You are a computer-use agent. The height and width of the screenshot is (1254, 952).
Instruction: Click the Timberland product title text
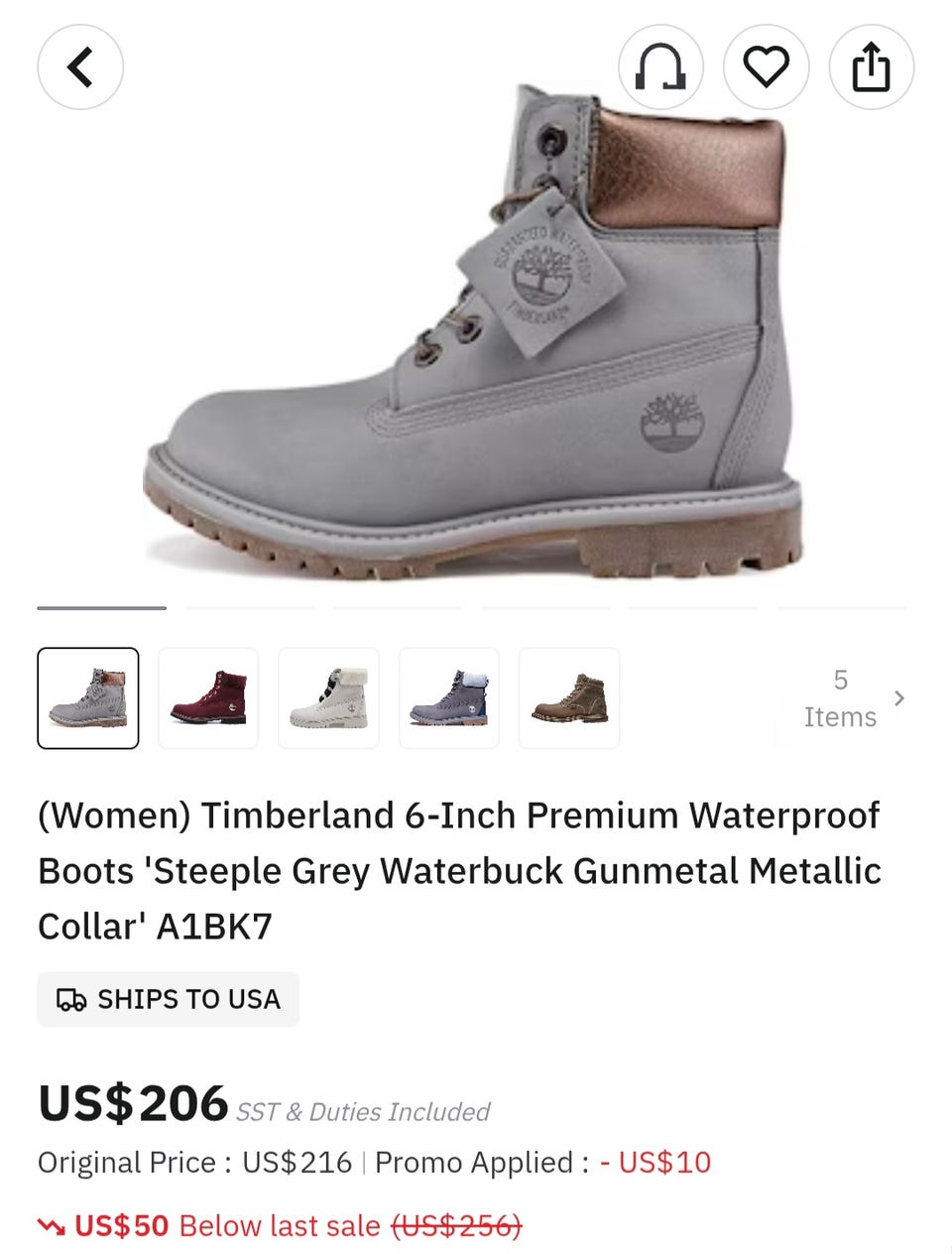pos(460,871)
